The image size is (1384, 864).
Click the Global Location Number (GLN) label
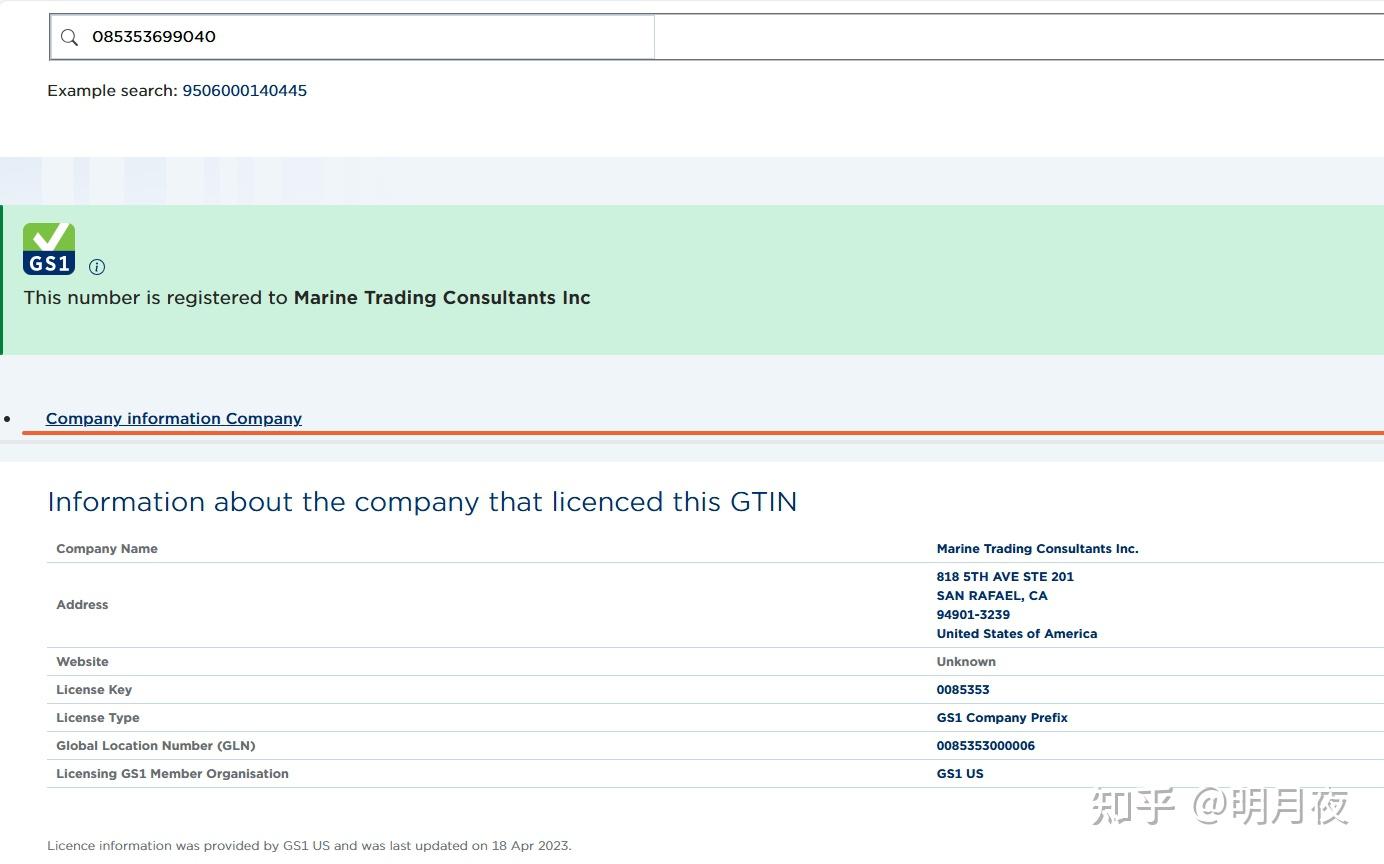[156, 745]
